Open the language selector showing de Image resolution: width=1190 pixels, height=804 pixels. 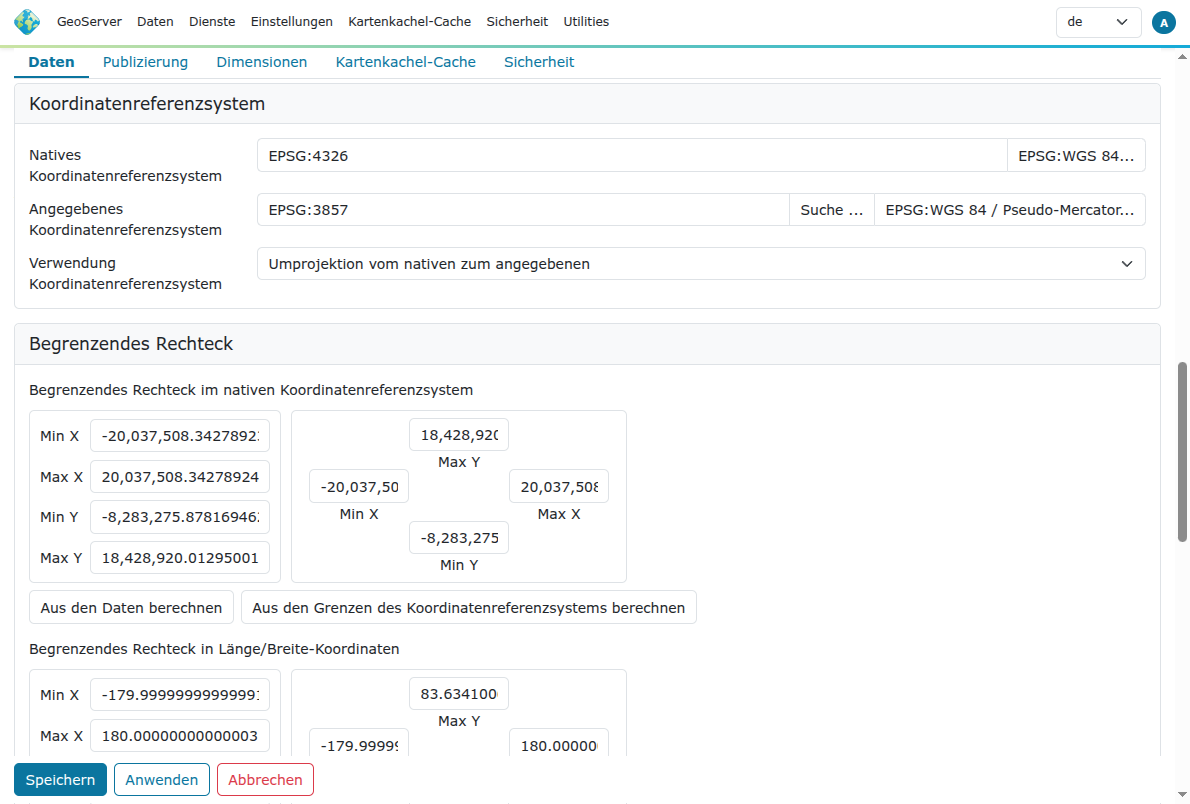[1098, 21]
